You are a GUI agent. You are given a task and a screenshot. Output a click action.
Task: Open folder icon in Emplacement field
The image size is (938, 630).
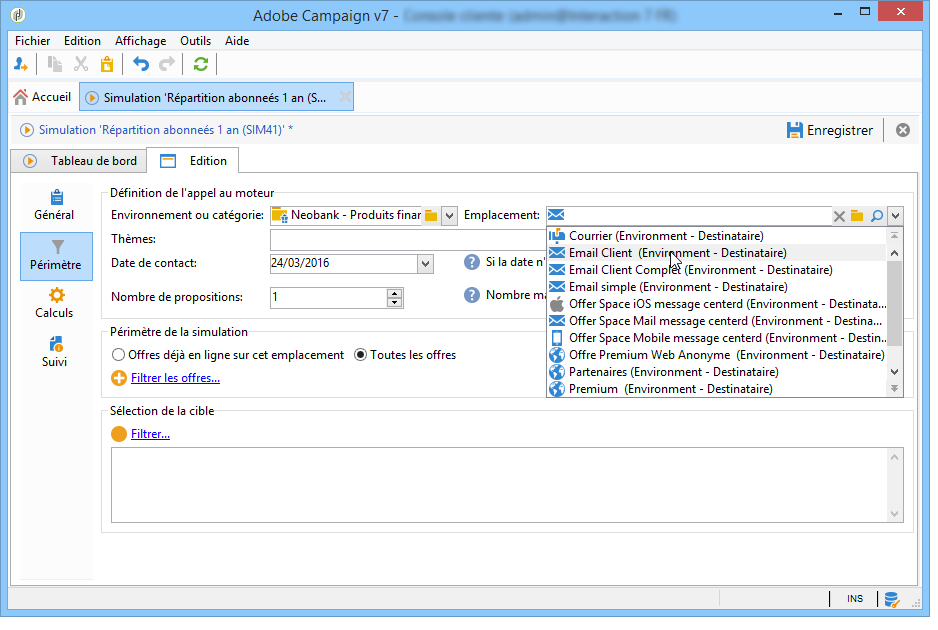[857, 216]
